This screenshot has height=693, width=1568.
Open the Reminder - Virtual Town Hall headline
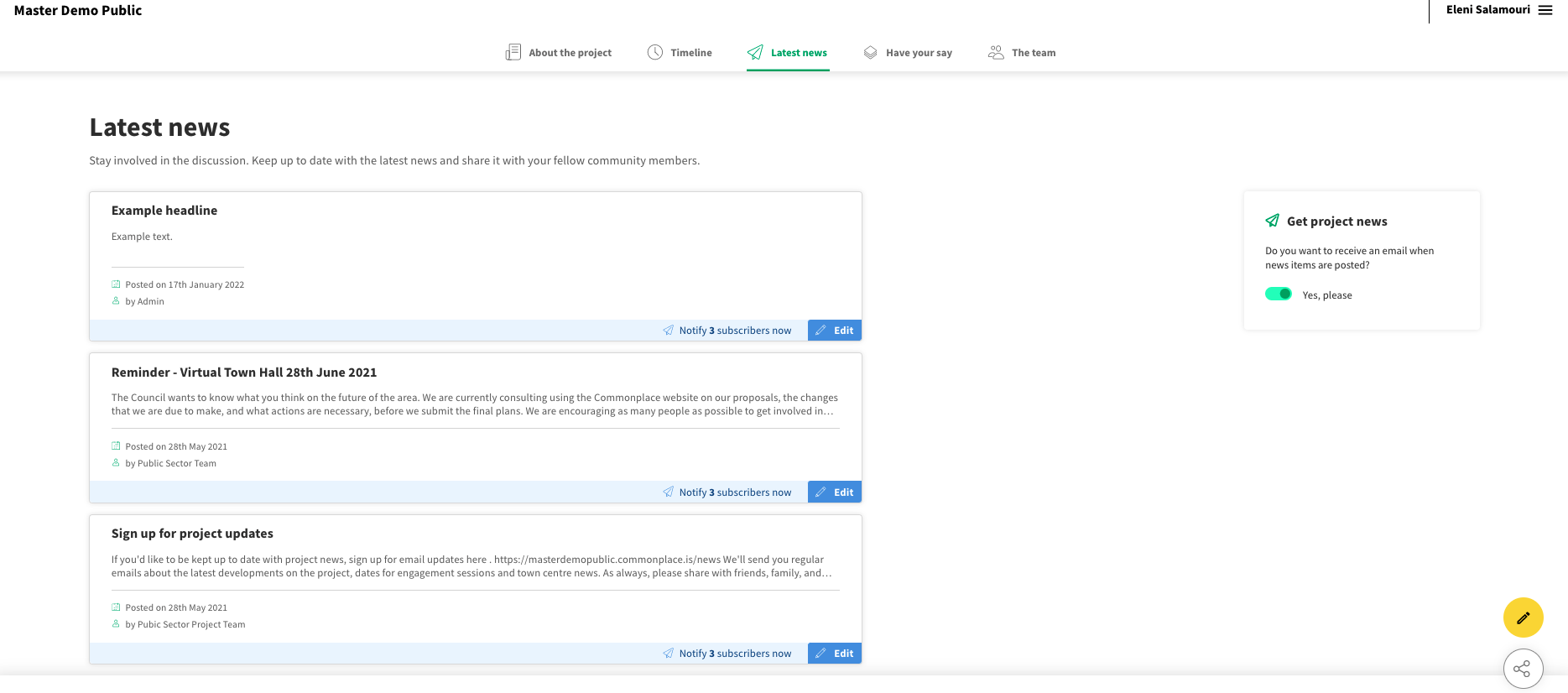point(243,373)
